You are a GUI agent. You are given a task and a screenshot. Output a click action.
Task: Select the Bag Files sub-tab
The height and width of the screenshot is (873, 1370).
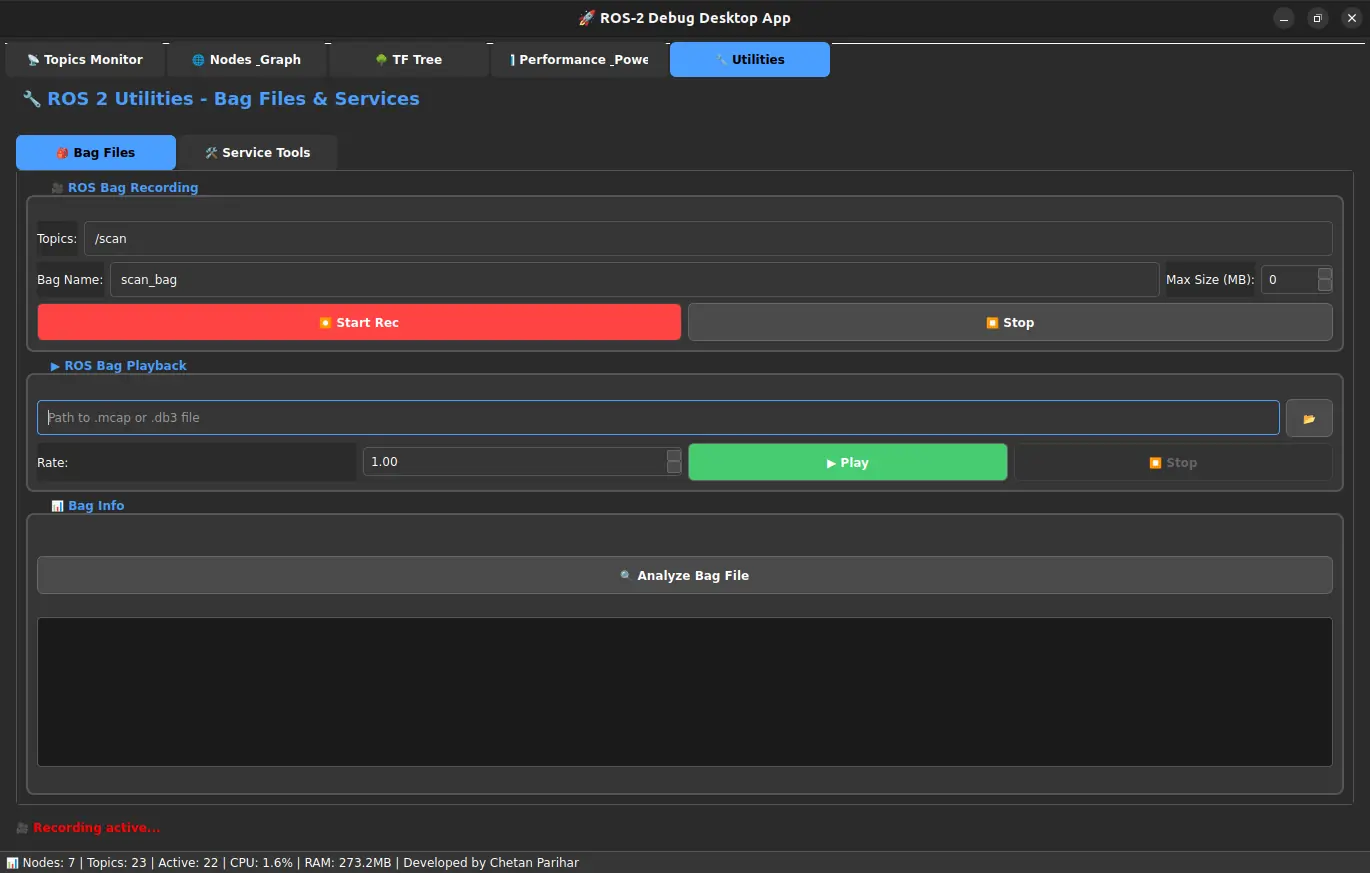[x=96, y=153]
